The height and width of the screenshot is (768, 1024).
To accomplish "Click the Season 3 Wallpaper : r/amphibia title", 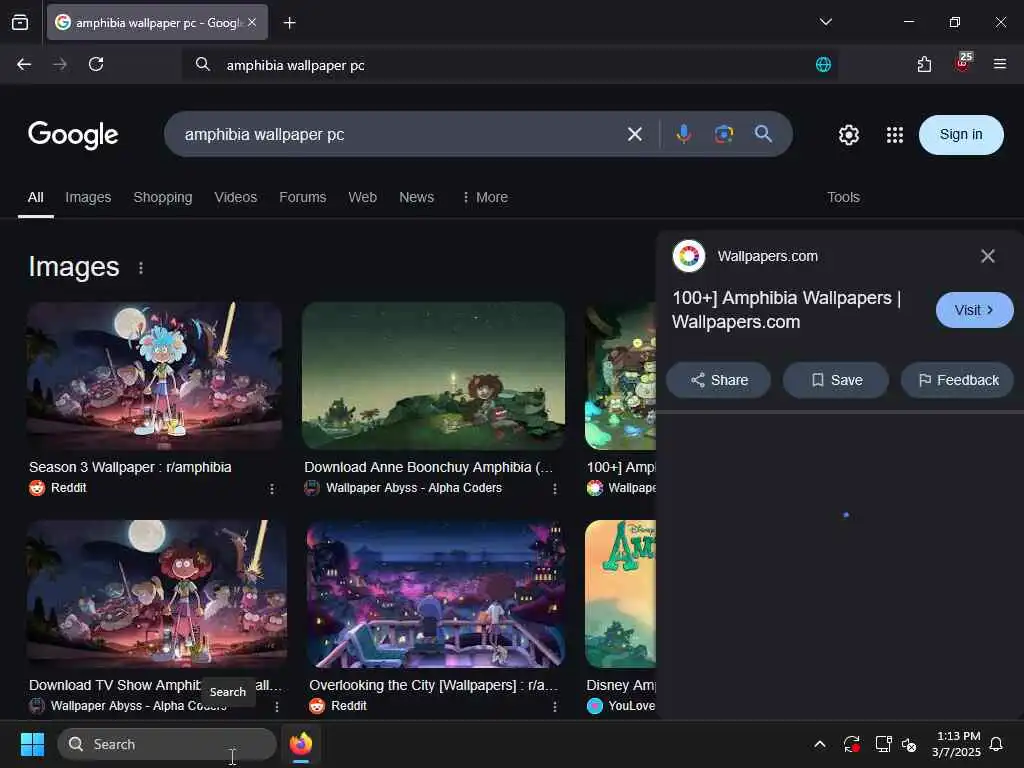I will click(x=130, y=468).
